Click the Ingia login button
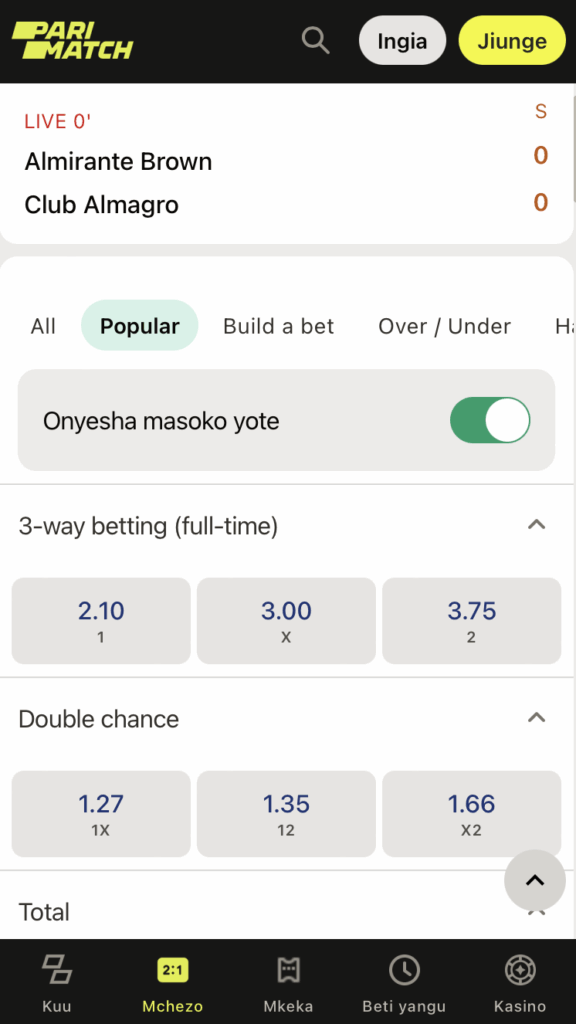The image size is (576, 1024). point(402,40)
